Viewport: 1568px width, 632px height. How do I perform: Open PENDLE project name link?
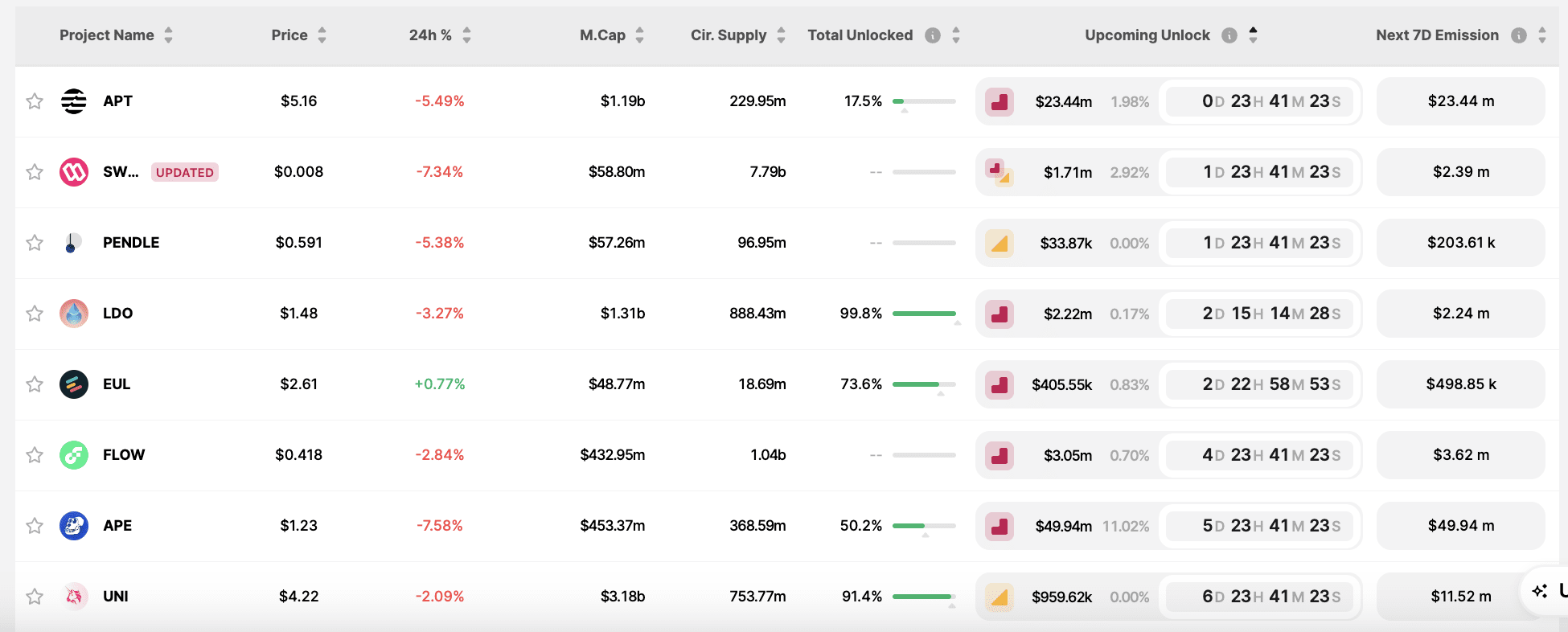click(x=131, y=243)
